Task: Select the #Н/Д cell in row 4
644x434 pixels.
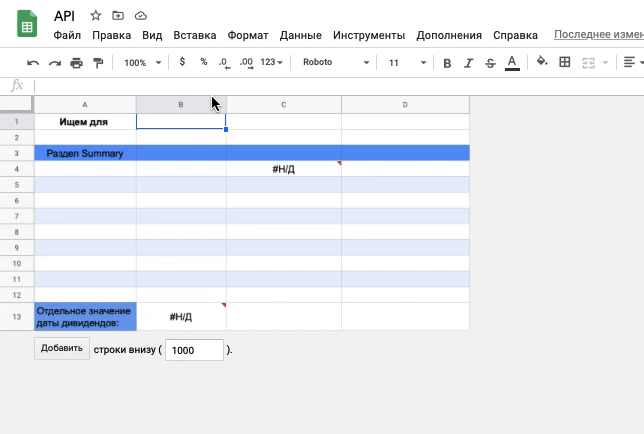Action: [x=283, y=169]
